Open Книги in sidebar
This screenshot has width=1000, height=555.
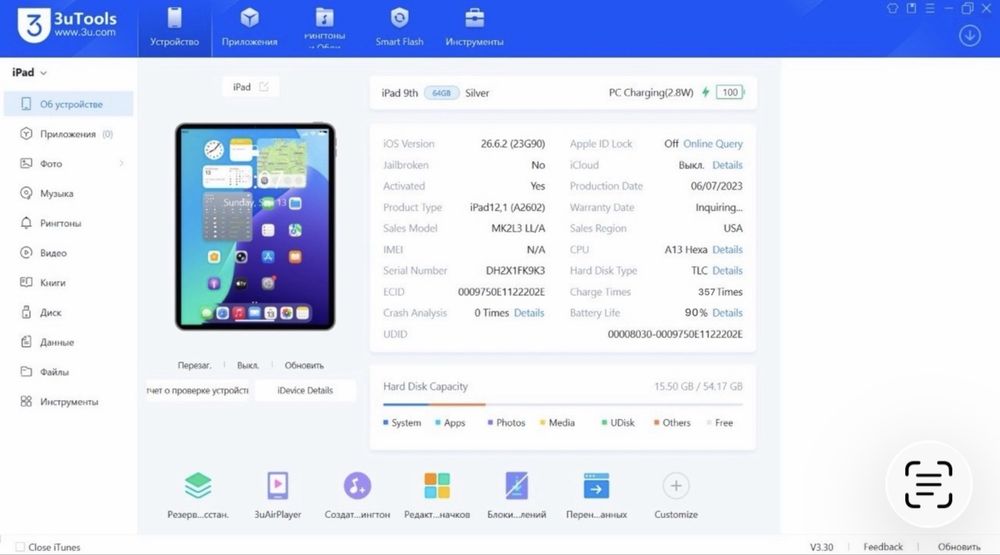point(69,283)
